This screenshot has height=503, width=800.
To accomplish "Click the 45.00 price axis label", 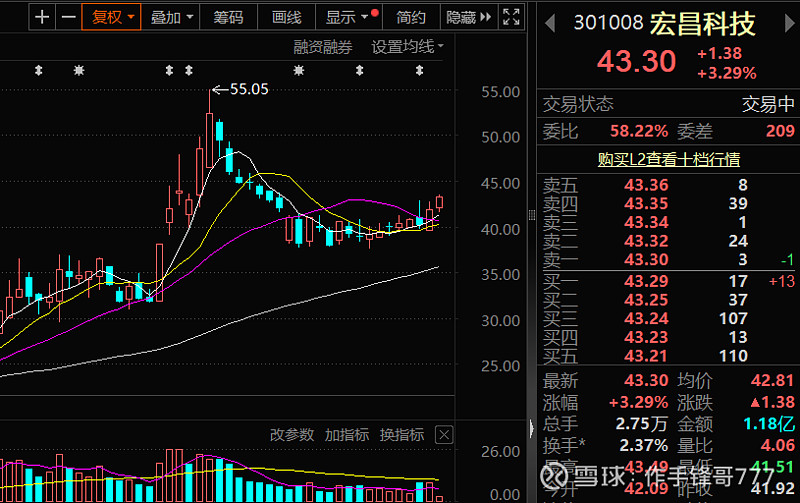I will click(x=501, y=183).
